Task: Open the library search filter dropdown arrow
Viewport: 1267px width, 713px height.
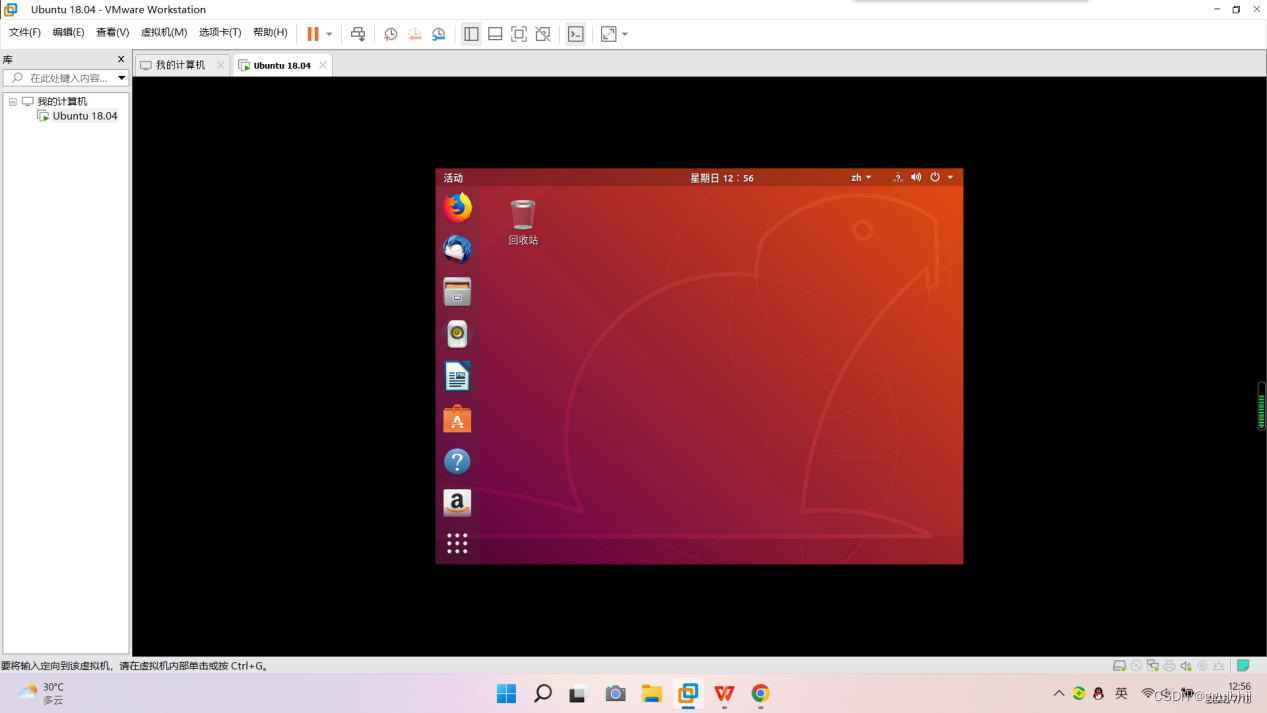Action: click(122, 78)
